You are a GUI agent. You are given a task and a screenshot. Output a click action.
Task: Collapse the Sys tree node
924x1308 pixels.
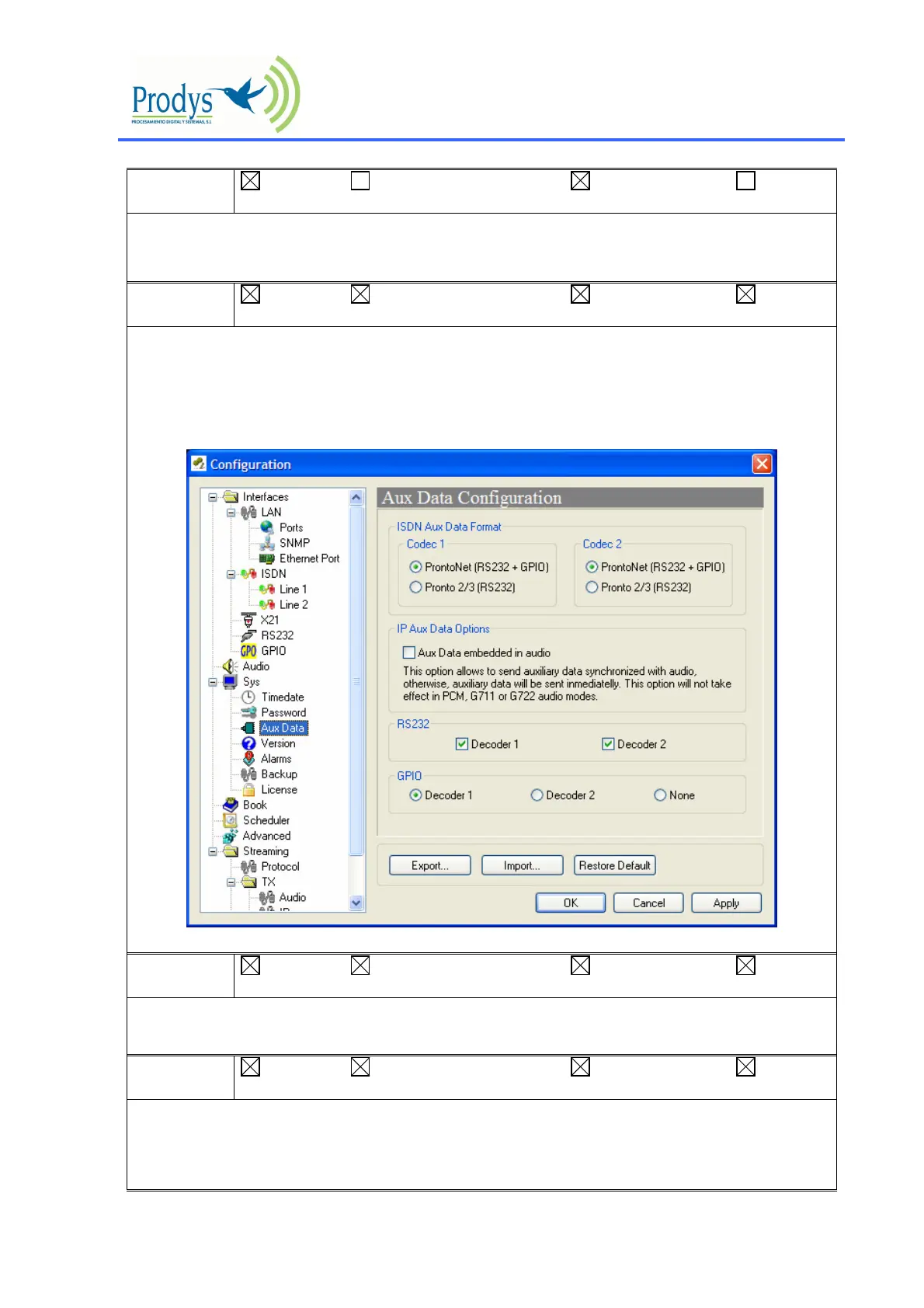point(213,682)
